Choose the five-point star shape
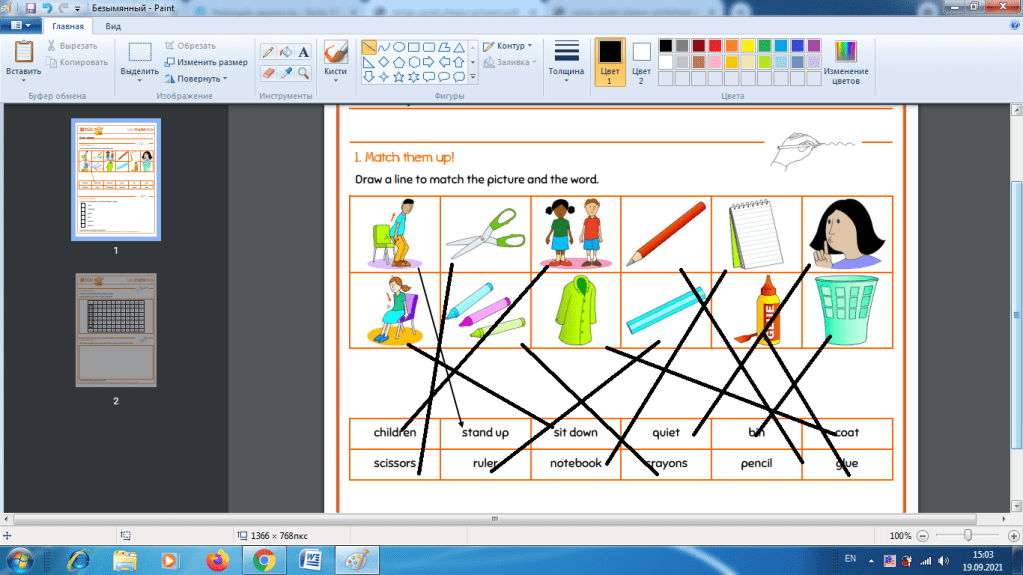Viewport: 1023px width, 575px height. tap(398, 76)
